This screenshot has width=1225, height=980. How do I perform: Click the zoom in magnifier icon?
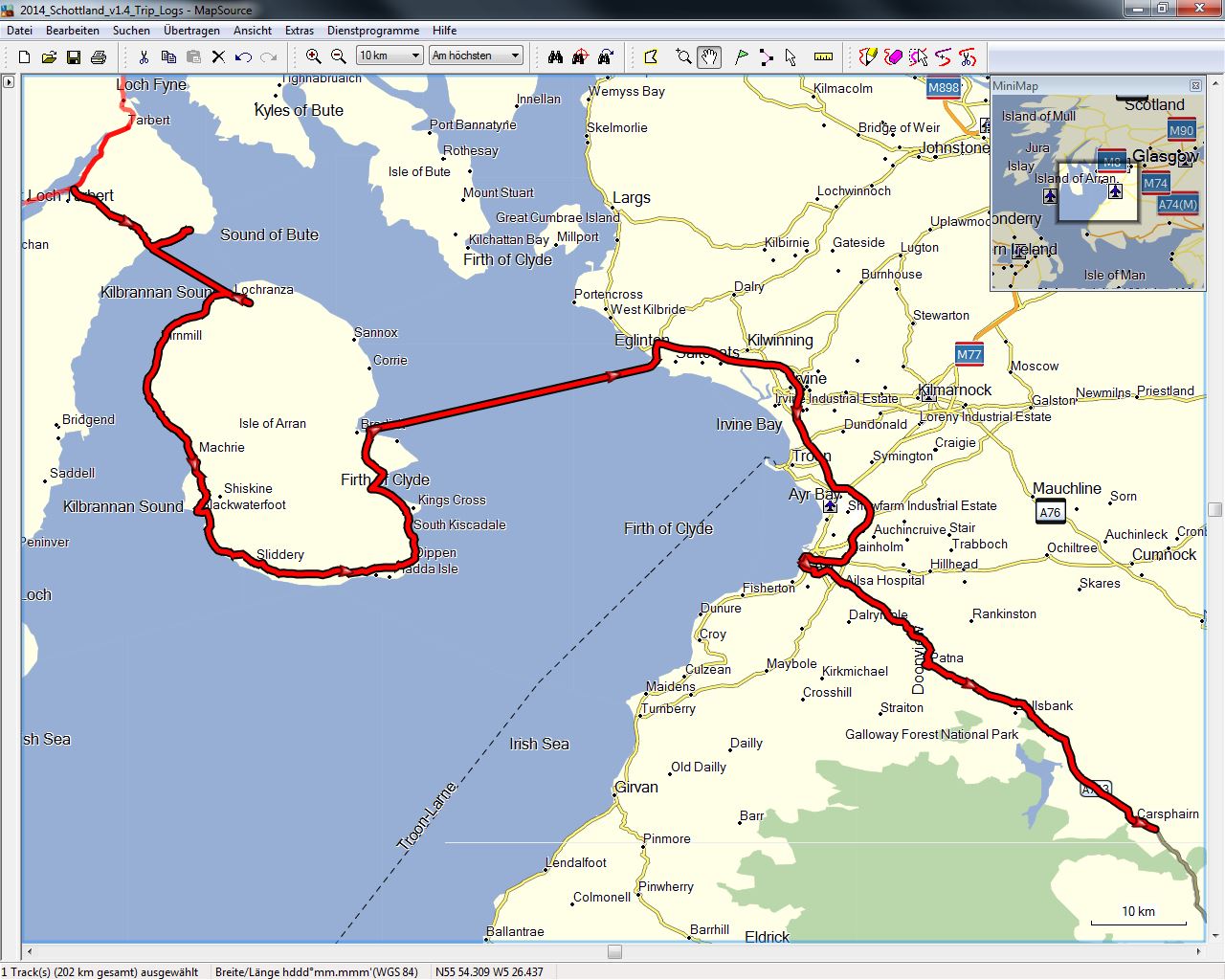[x=313, y=57]
